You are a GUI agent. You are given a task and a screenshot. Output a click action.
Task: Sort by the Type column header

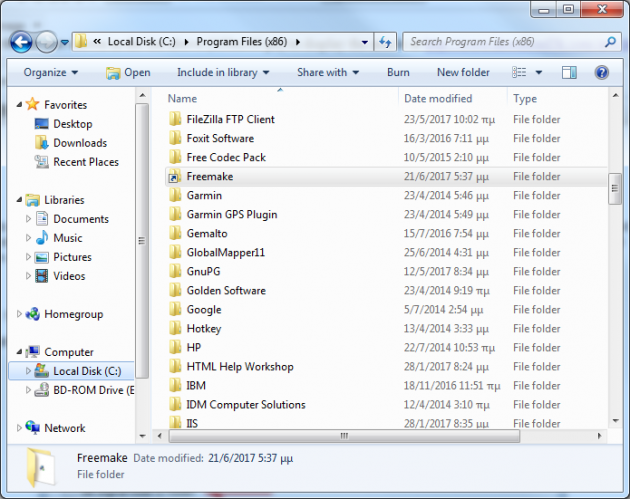[525, 98]
